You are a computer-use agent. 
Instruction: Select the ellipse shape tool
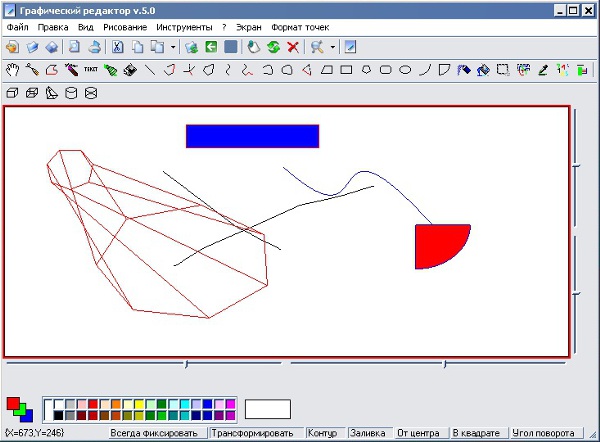[405, 70]
